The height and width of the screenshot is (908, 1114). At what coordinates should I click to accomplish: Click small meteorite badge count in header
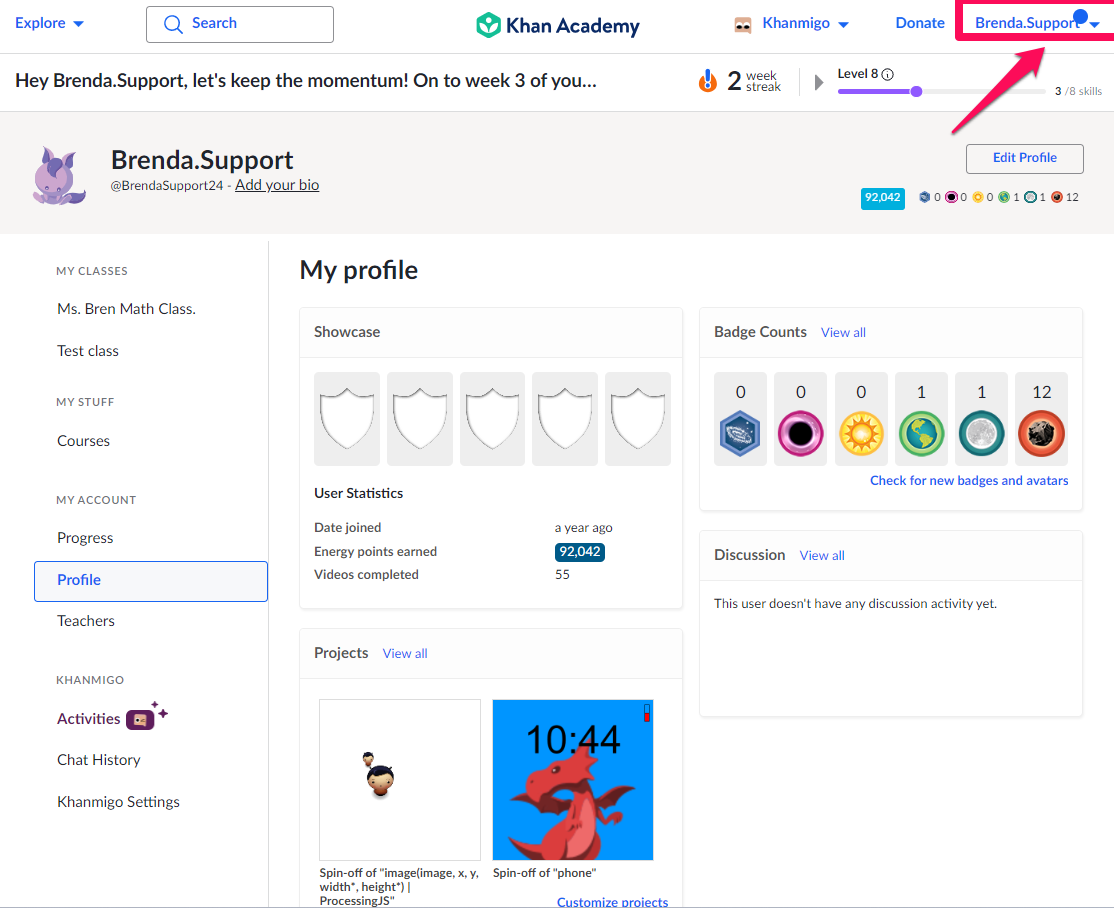tap(1065, 198)
